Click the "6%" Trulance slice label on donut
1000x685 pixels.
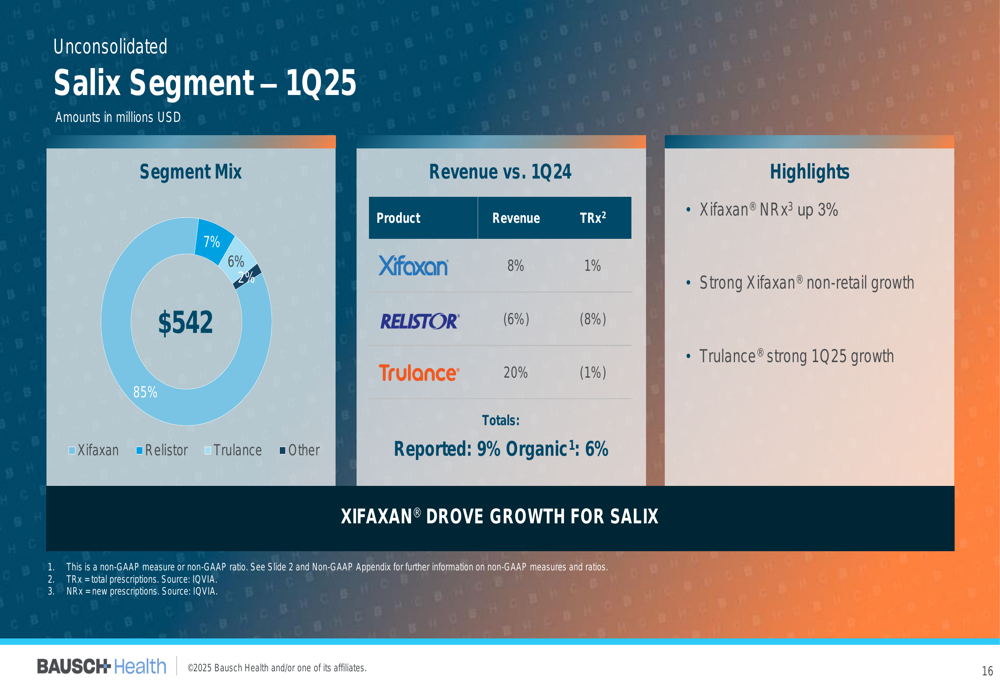236,261
